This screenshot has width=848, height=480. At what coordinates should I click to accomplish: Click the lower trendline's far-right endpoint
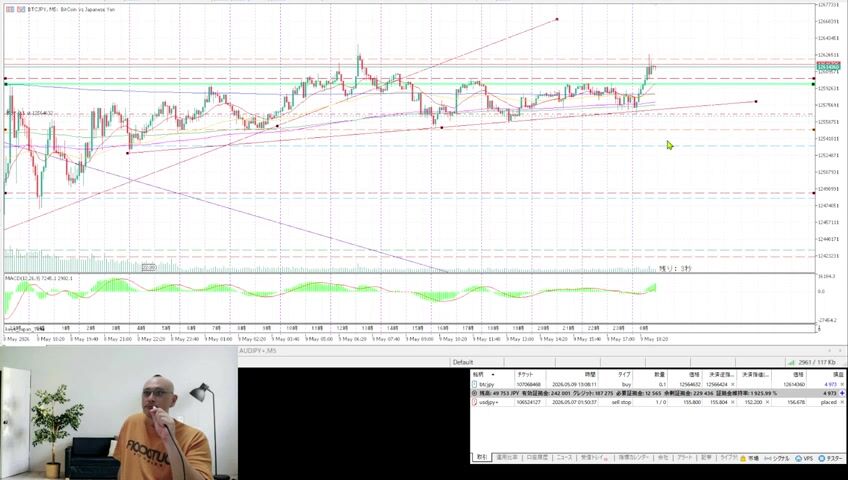coord(756,101)
